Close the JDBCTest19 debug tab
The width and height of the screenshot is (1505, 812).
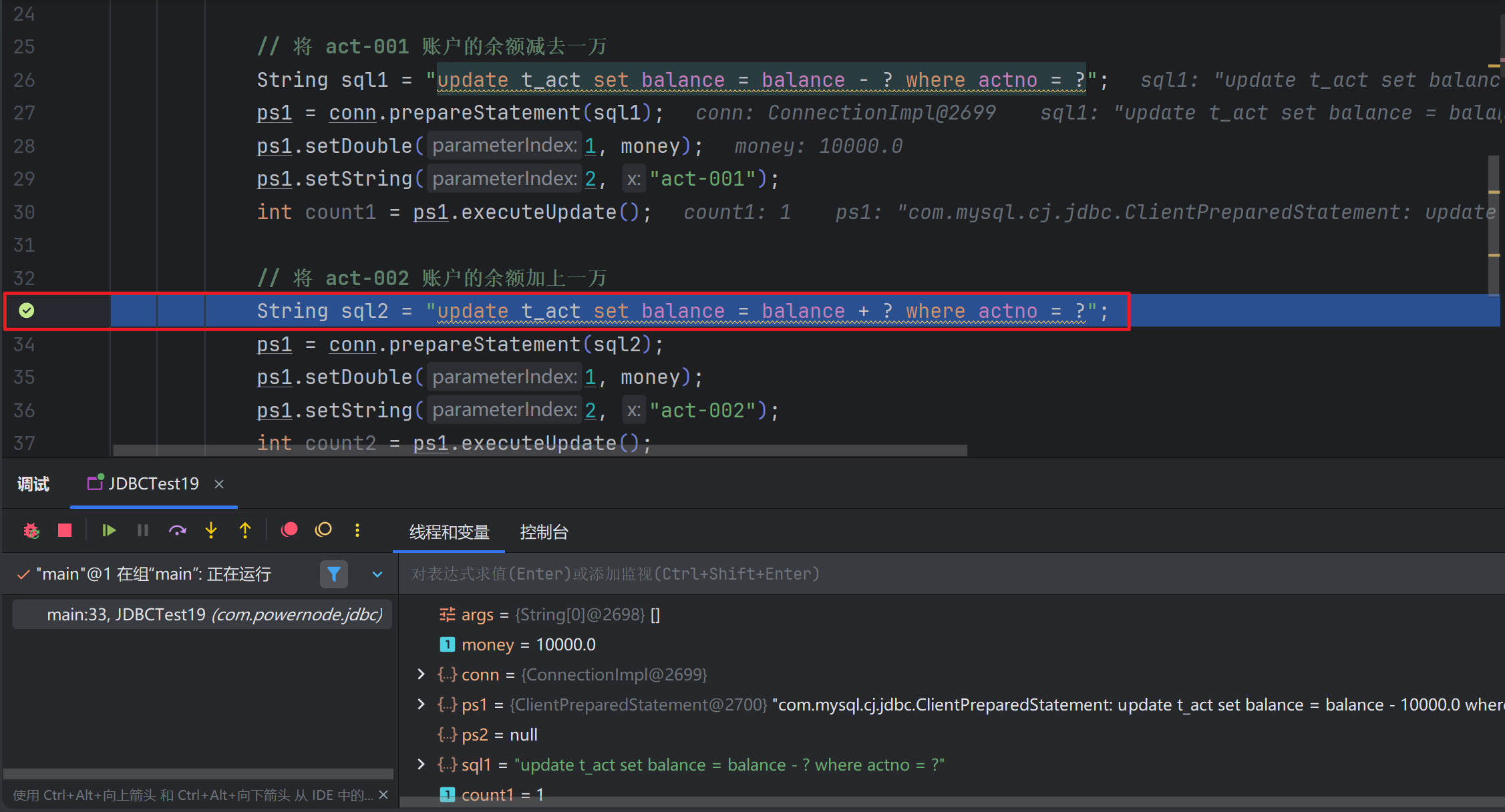(219, 484)
